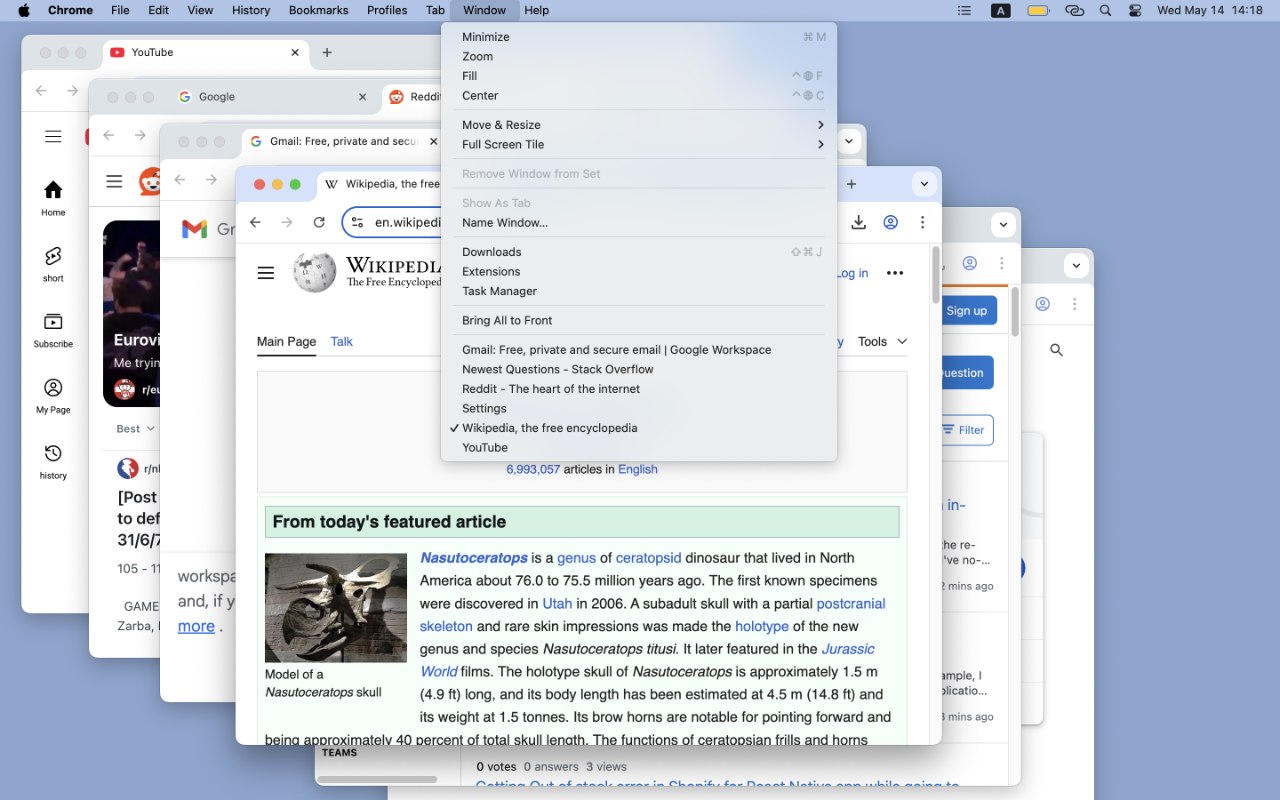Close the YouTube tab
The height and width of the screenshot is (800, 1280).
point(295,53)
